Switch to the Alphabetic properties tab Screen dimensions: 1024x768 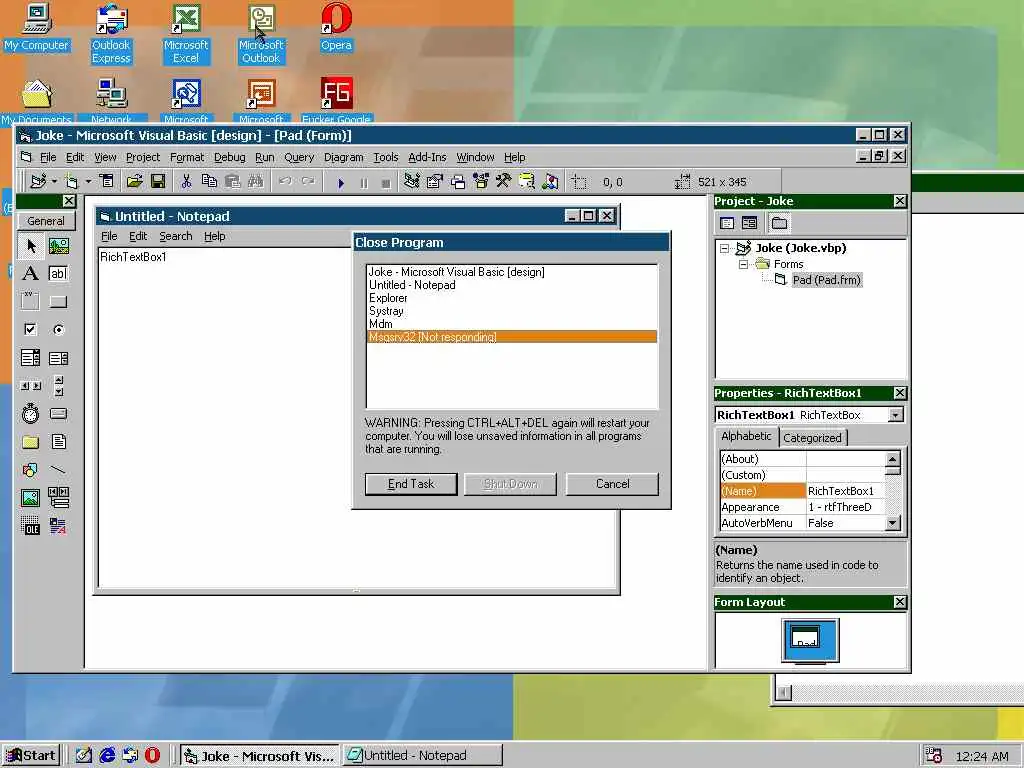click(x=746, y=436)
